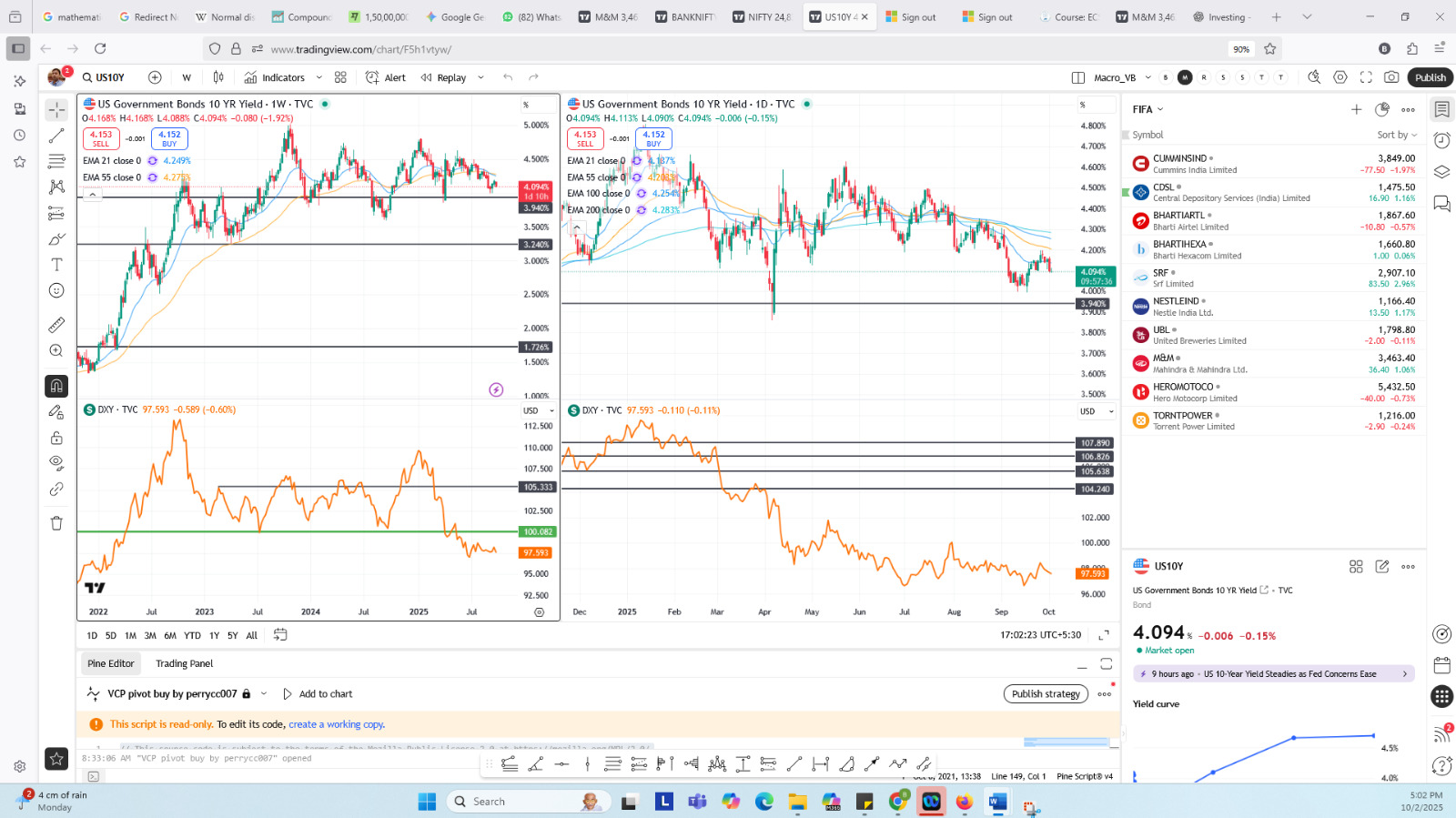Click the undo arrow

(x=508, y=77)
